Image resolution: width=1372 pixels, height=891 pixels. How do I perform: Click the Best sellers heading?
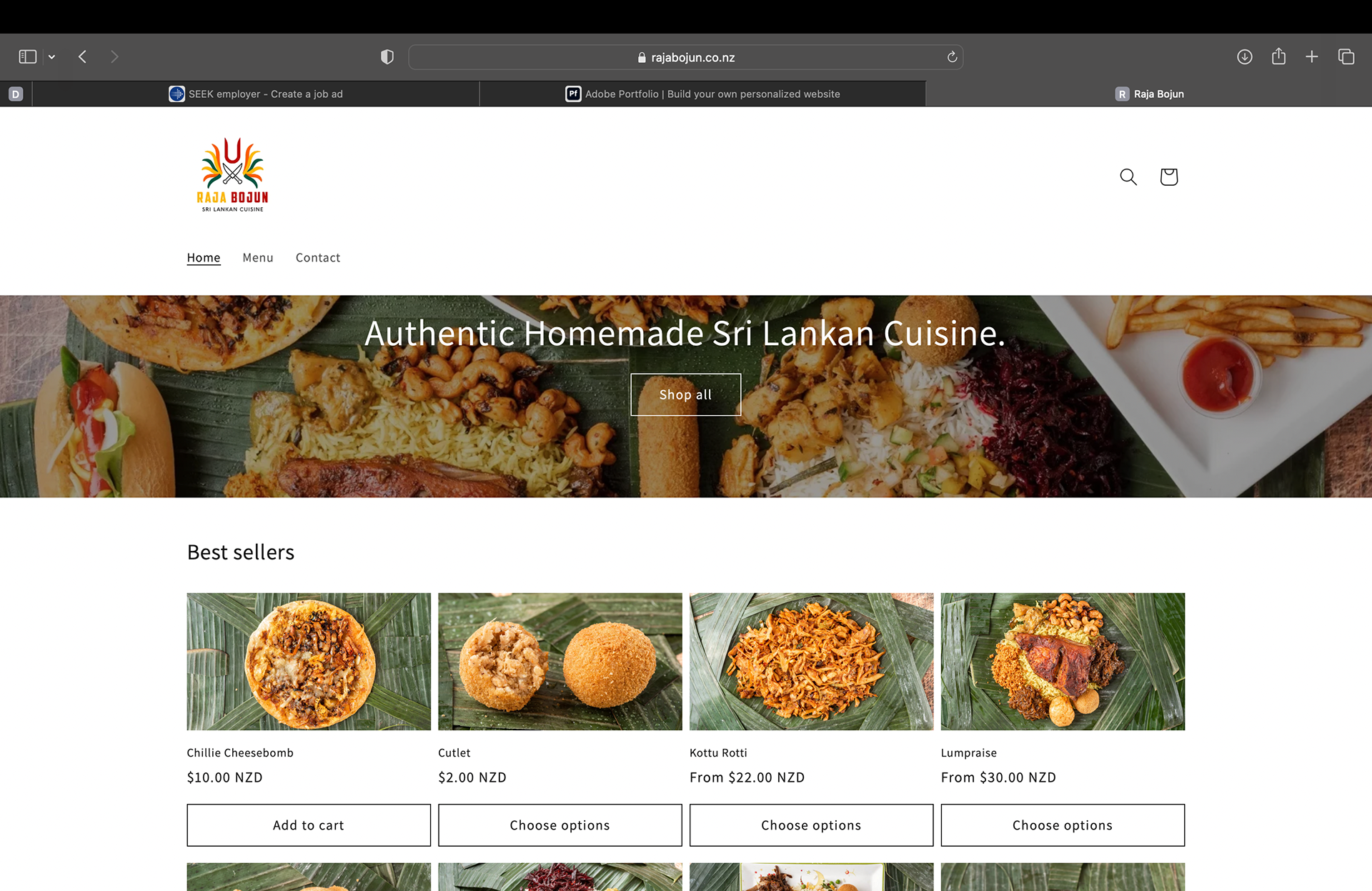tap(241, 552)
